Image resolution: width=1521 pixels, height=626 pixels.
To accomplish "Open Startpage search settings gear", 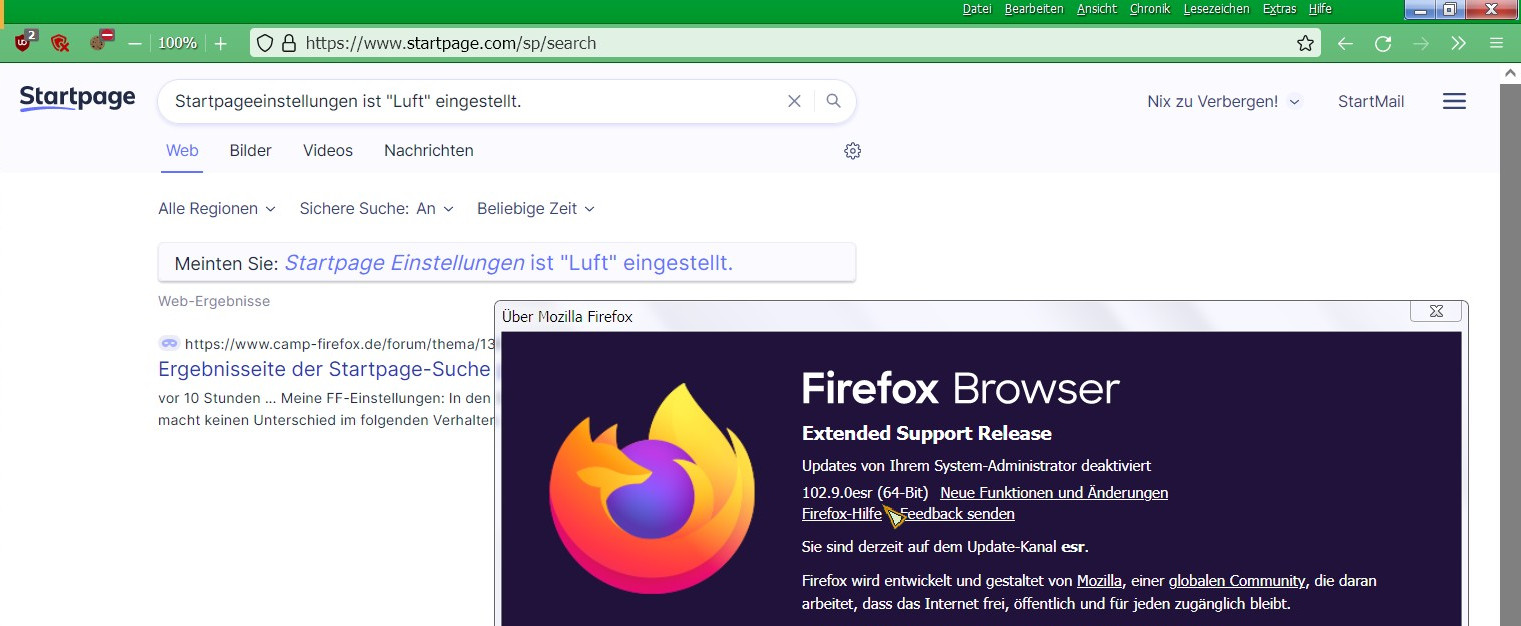I will (x=852, y=151).
